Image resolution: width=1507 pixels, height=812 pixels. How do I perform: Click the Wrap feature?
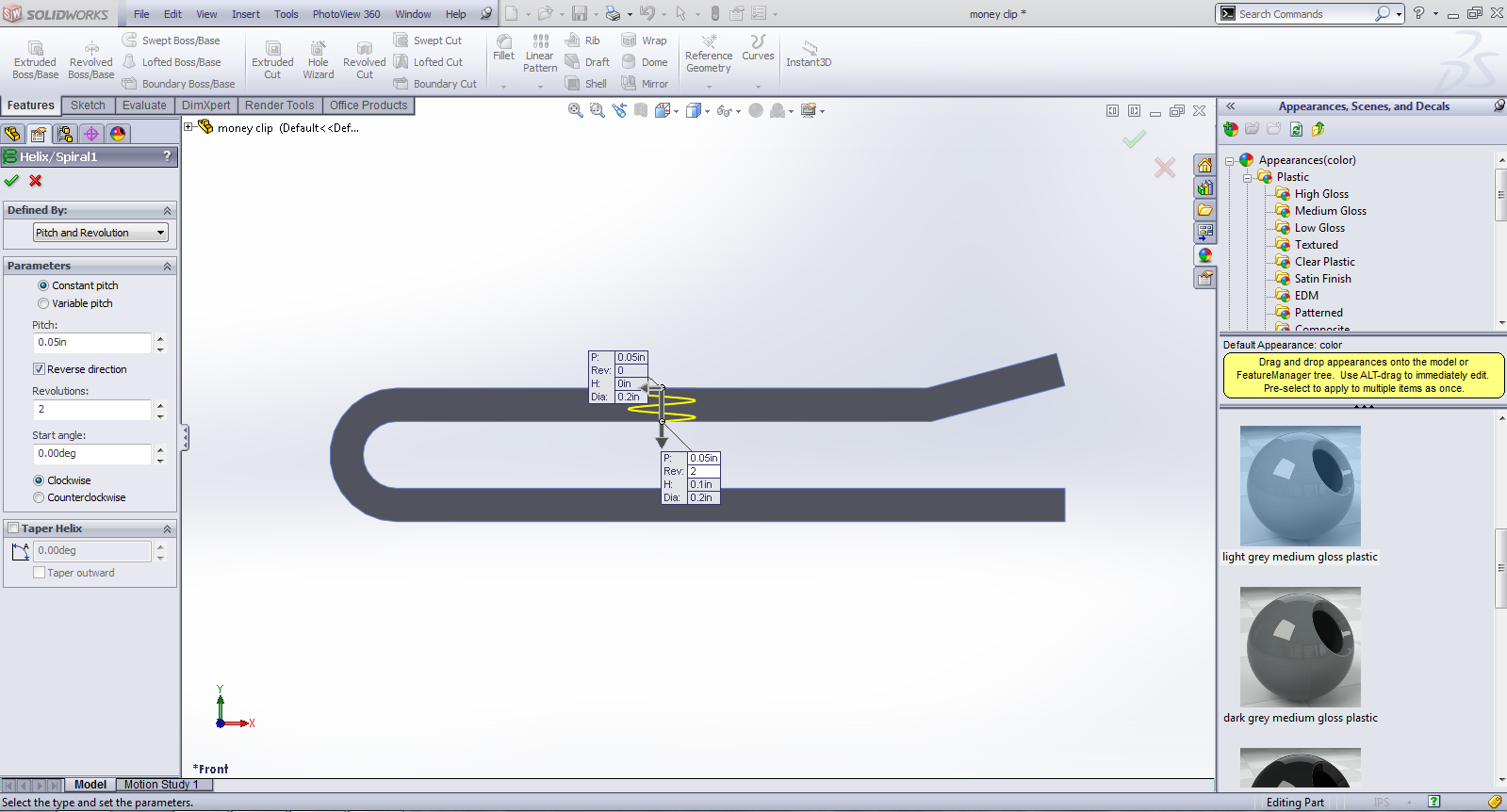(x=645, y=41)
